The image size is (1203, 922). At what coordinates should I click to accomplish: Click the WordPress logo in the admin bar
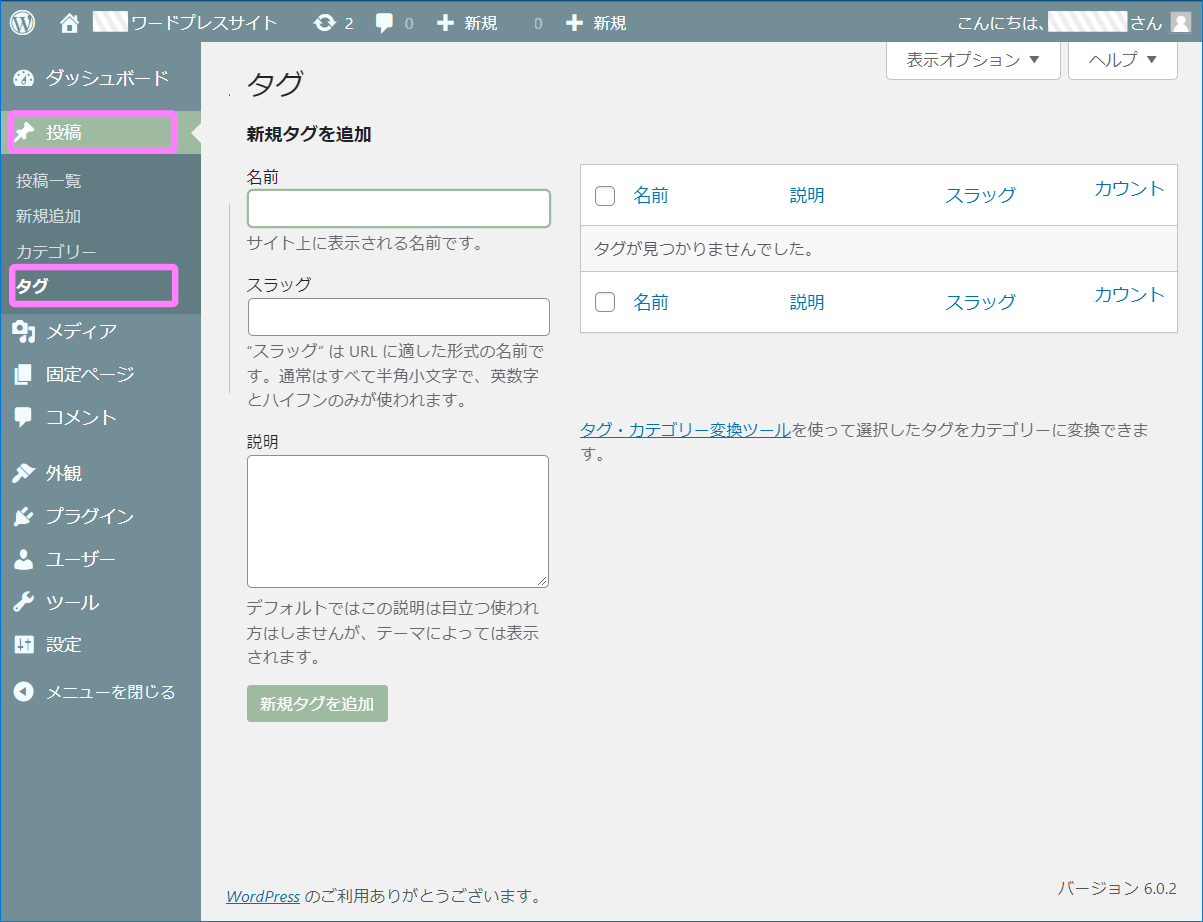tap(21, 20)
